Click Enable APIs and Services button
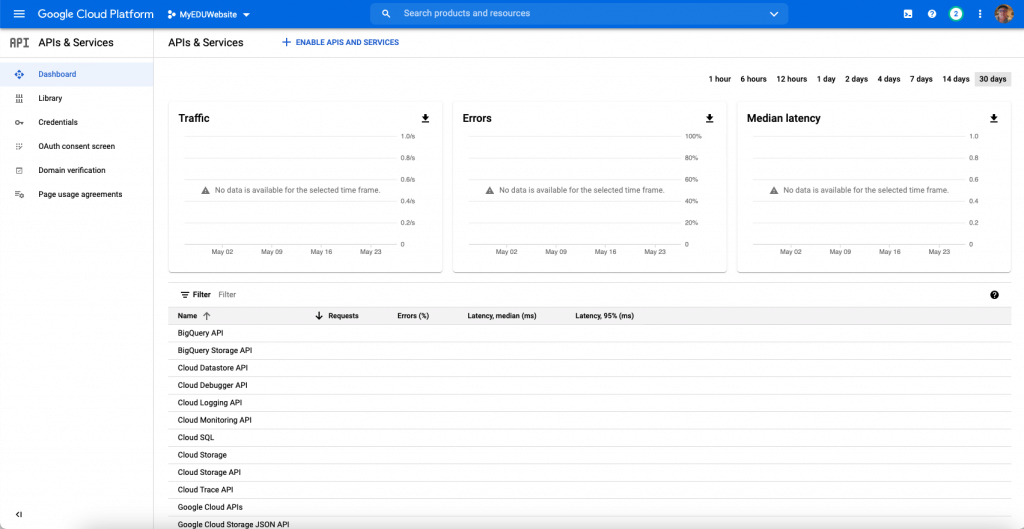1024x529 pixels. (340, 42)
